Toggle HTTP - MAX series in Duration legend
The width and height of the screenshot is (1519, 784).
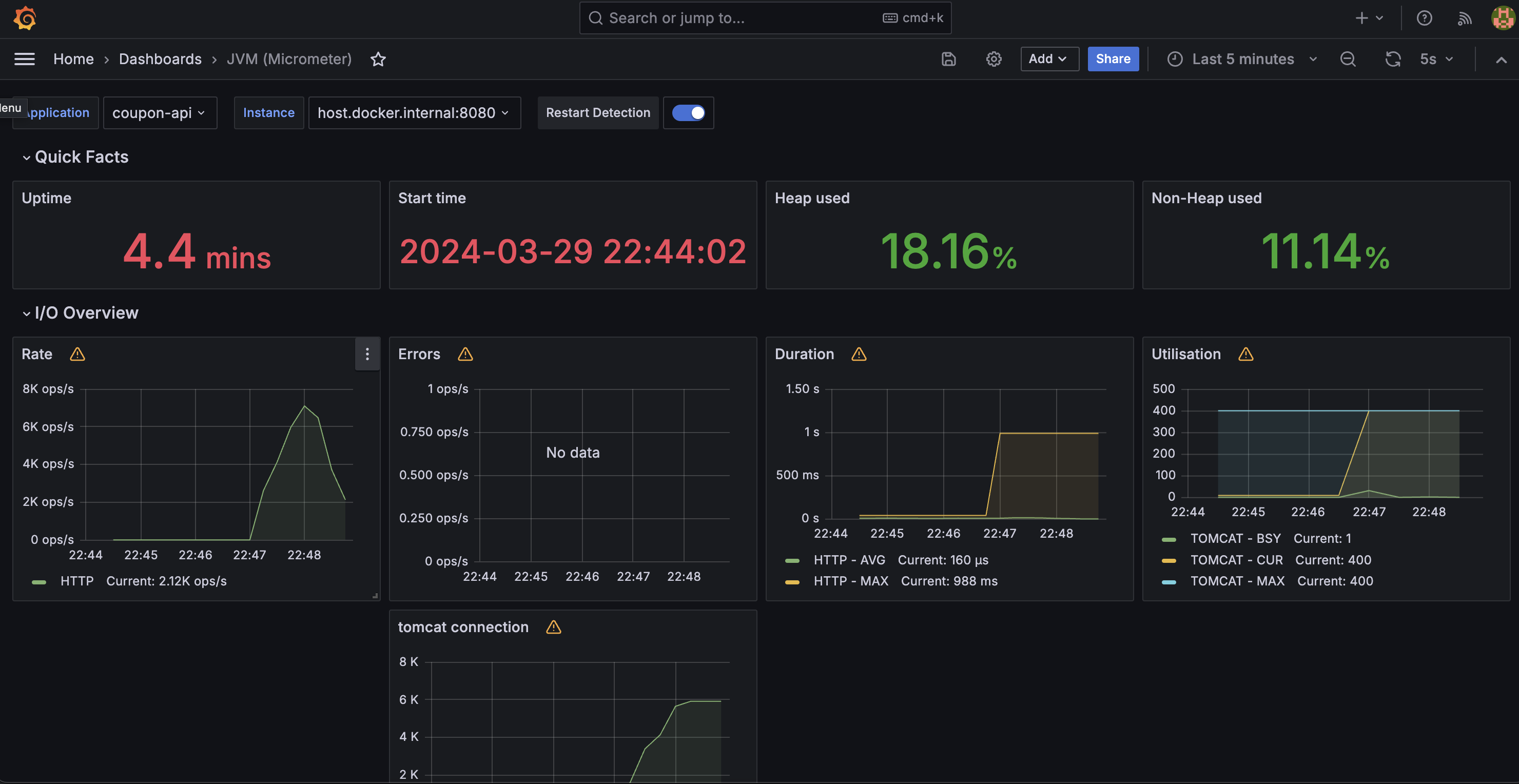tap(850, 581)
